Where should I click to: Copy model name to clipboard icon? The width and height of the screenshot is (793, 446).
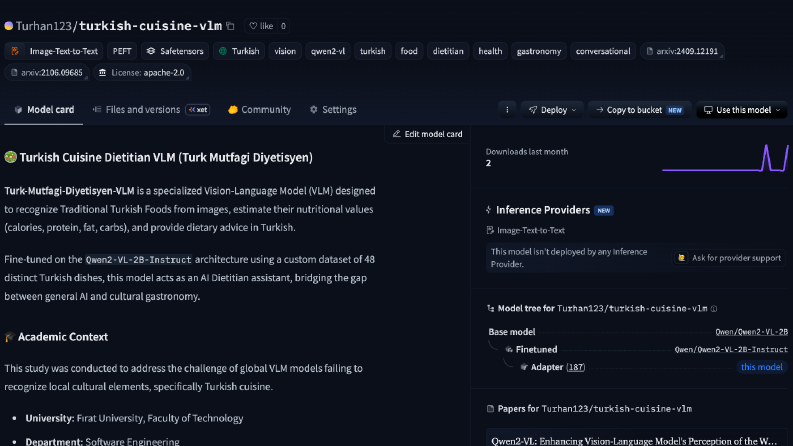click(x=231, y=26)
